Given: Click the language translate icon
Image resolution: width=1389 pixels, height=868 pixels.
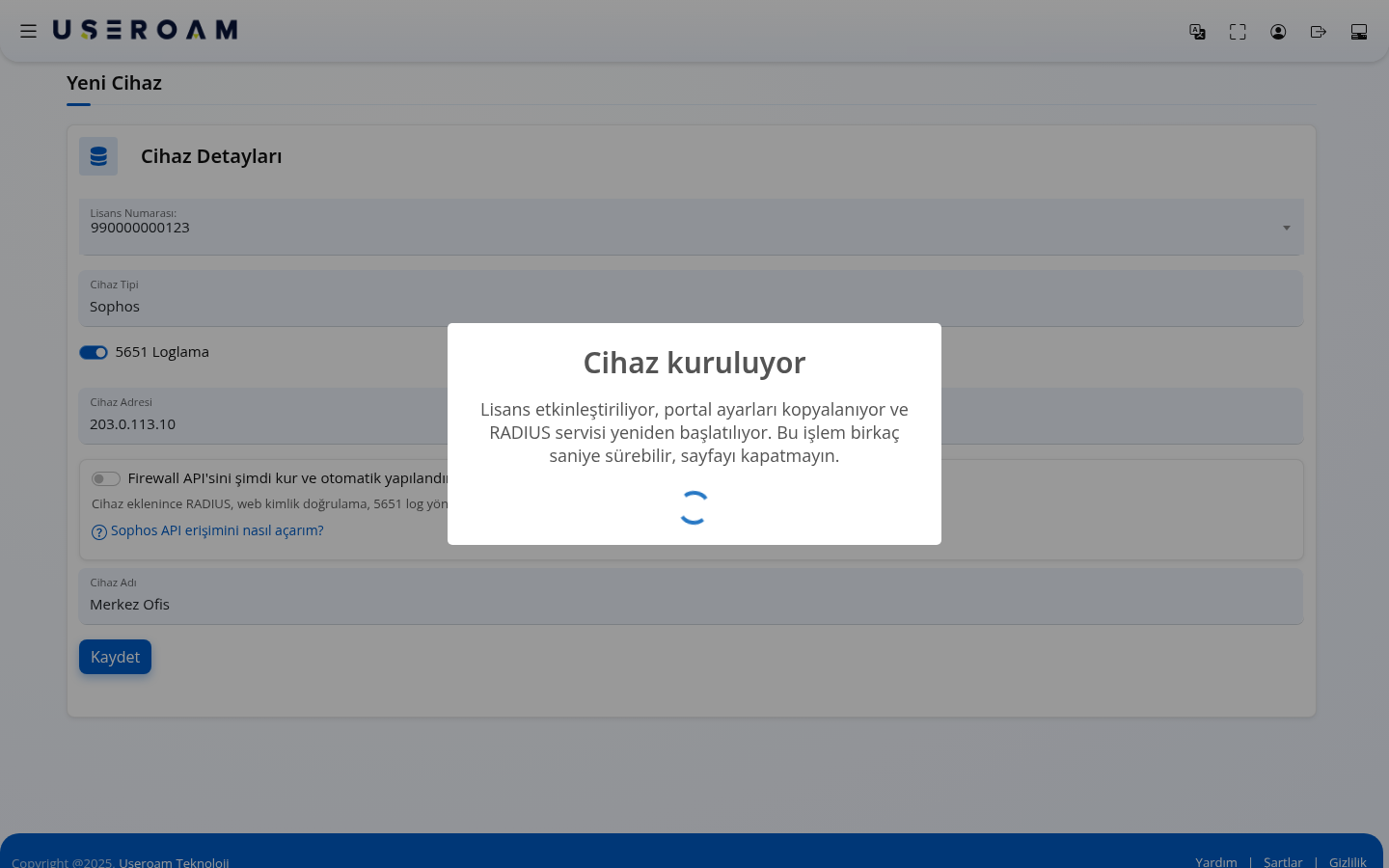Looking at the screenshot, I should point(1197,32).
